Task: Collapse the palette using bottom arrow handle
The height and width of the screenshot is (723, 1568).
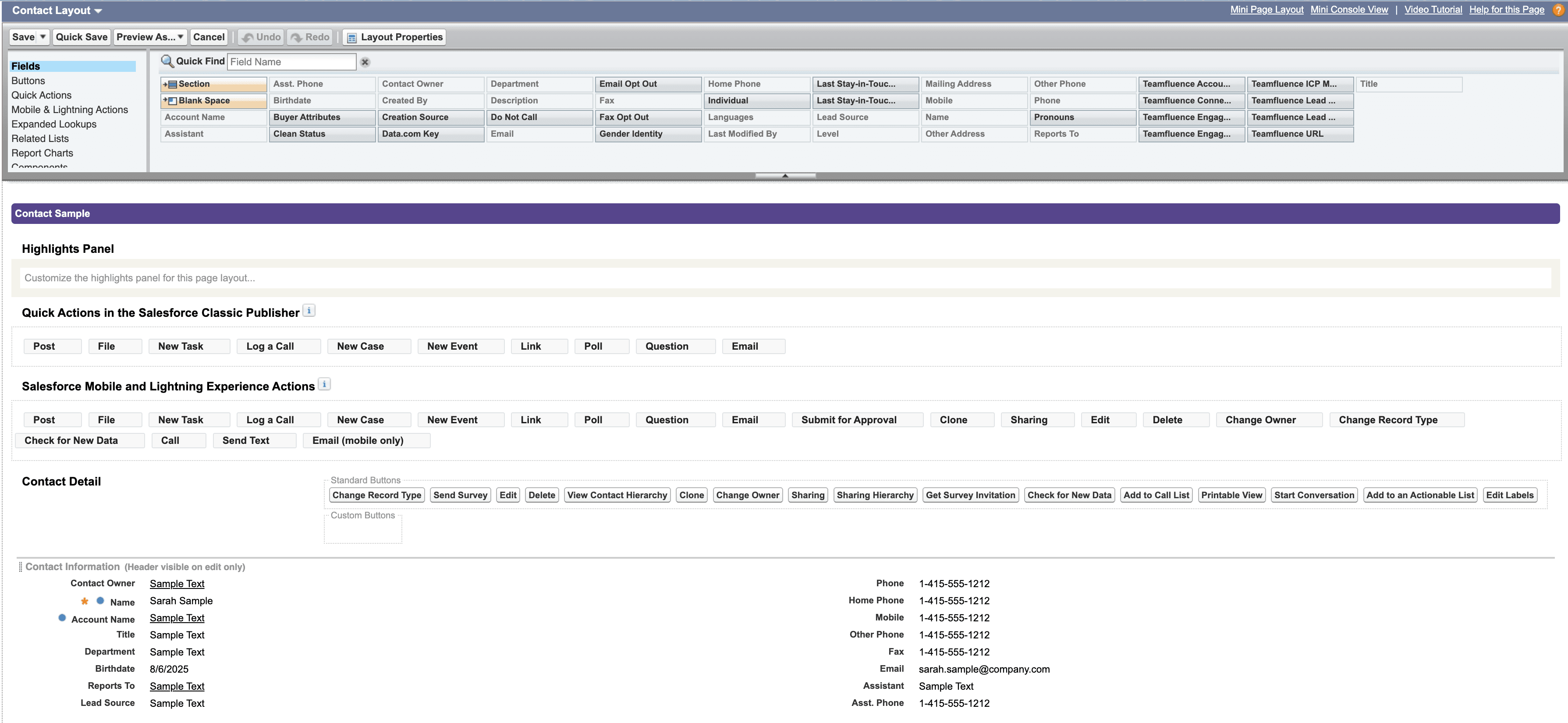Action: [784, 176]
